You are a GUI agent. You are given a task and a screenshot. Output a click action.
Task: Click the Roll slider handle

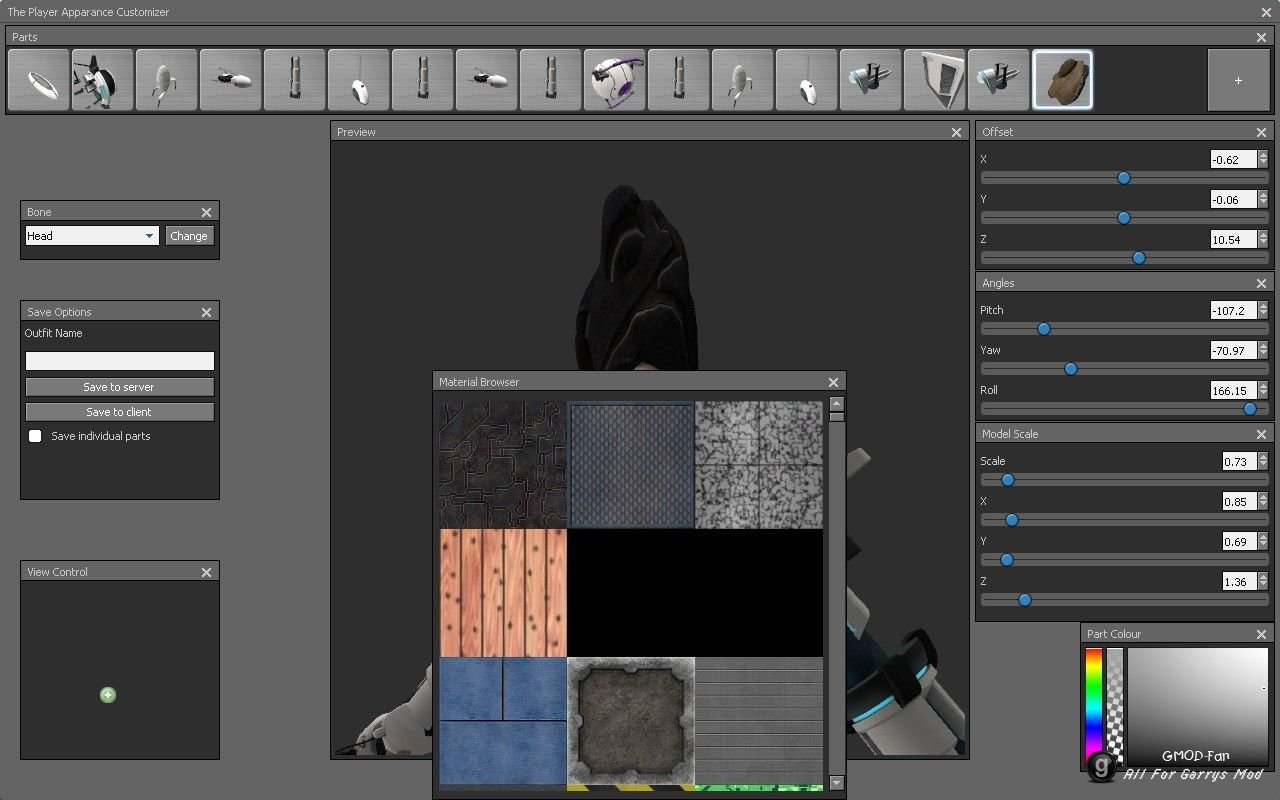(x=1250, y=409)
